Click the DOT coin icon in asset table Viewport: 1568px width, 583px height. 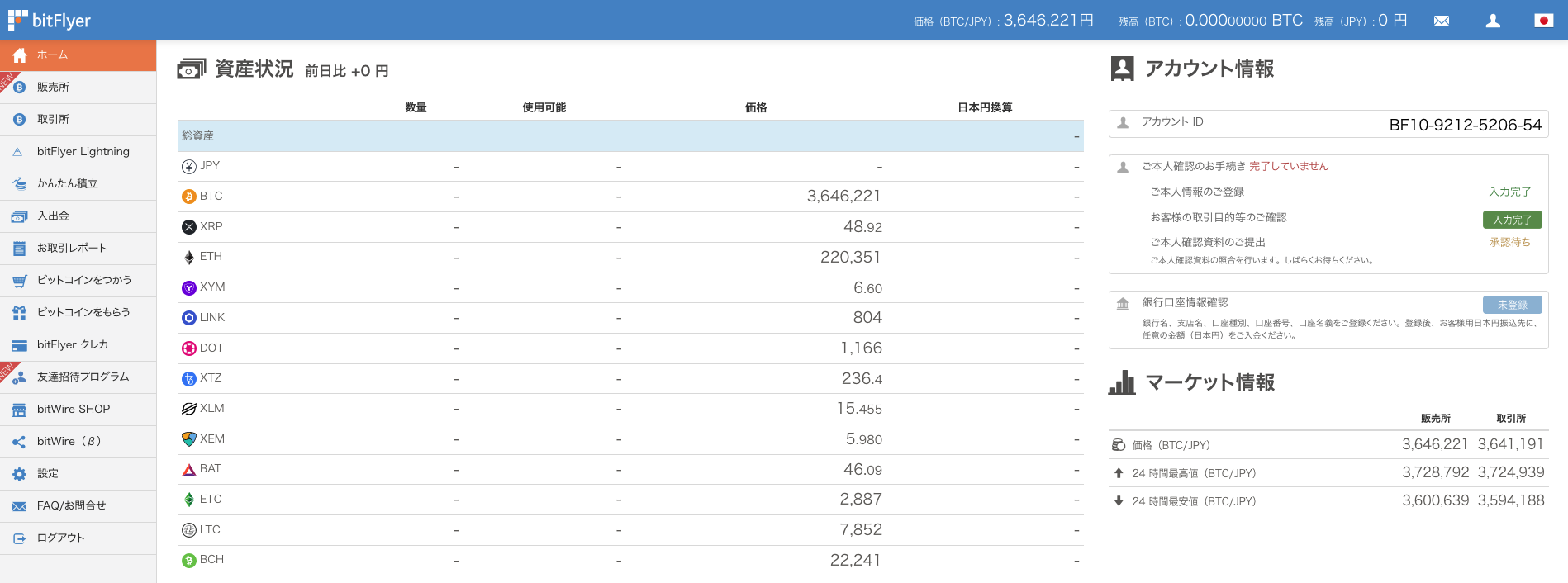tap(189, 348)
